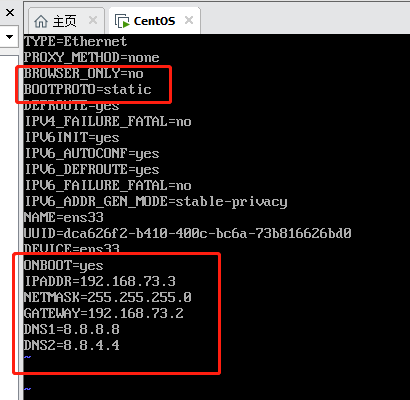Viewport: 410px width, 400px height.
Task: Click the ONBOOT=yes line
Action: (64, 265)
